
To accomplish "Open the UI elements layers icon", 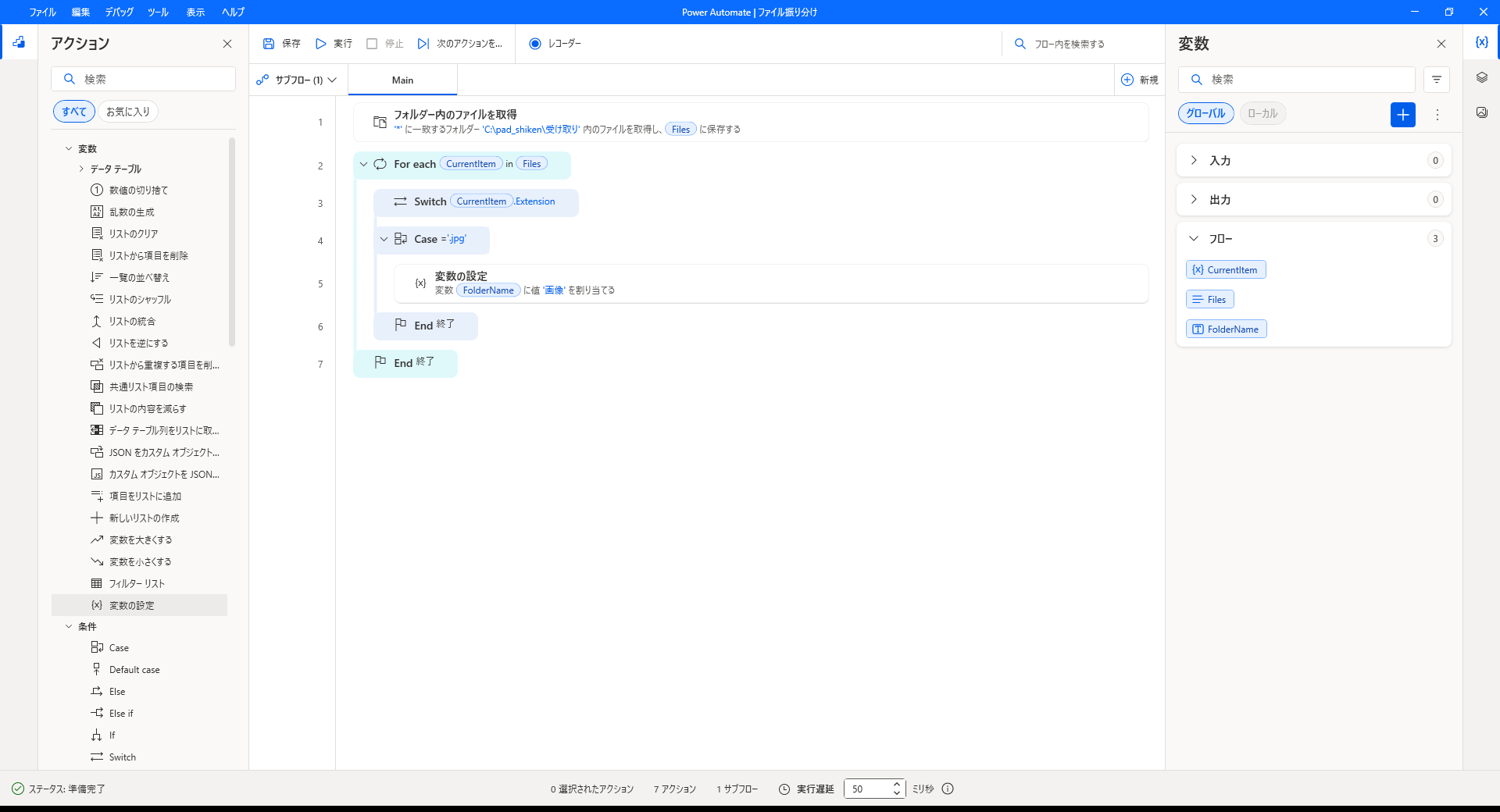I will (x=1481, y=77).
